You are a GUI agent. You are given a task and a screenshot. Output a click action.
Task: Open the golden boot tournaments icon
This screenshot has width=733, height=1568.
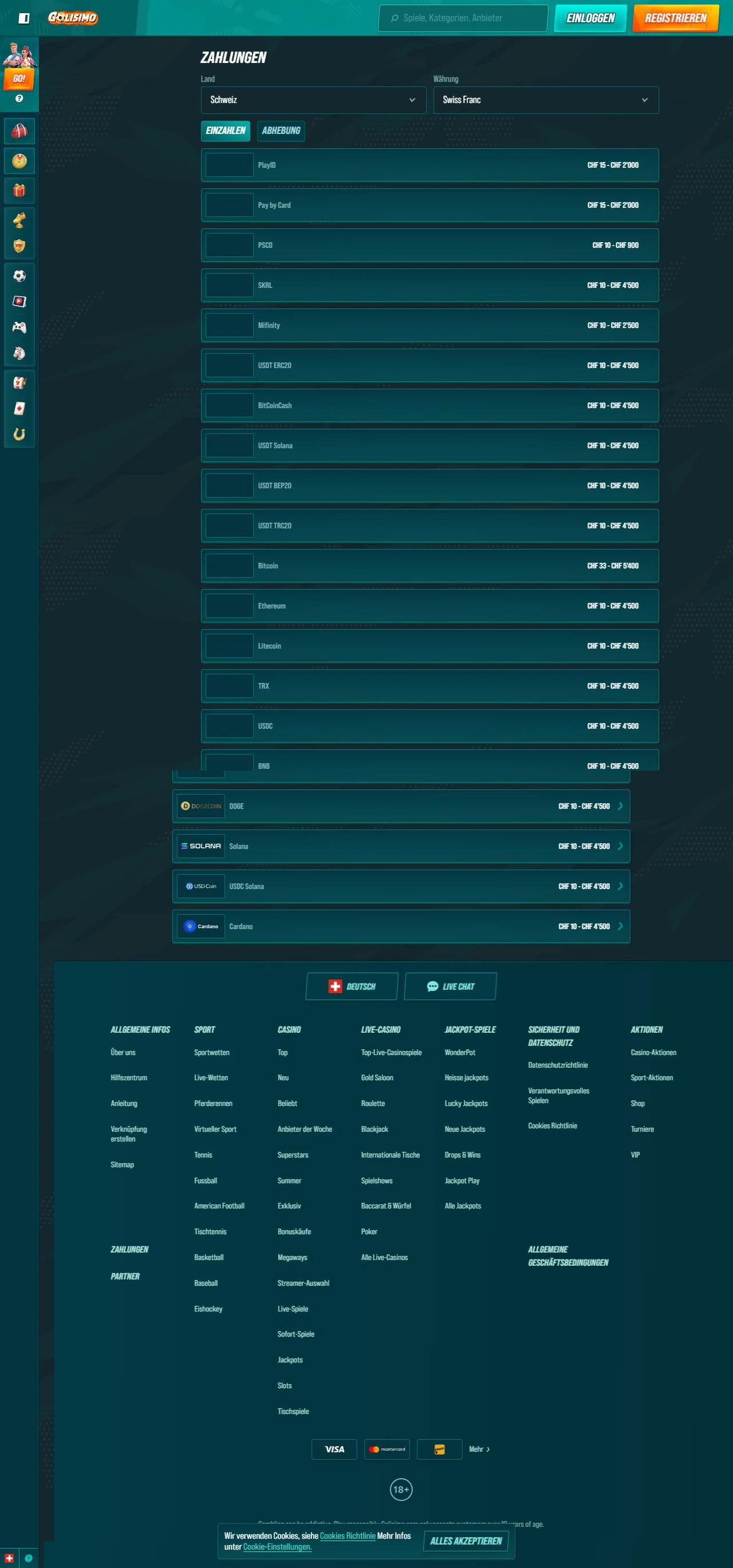coord(19,220)
